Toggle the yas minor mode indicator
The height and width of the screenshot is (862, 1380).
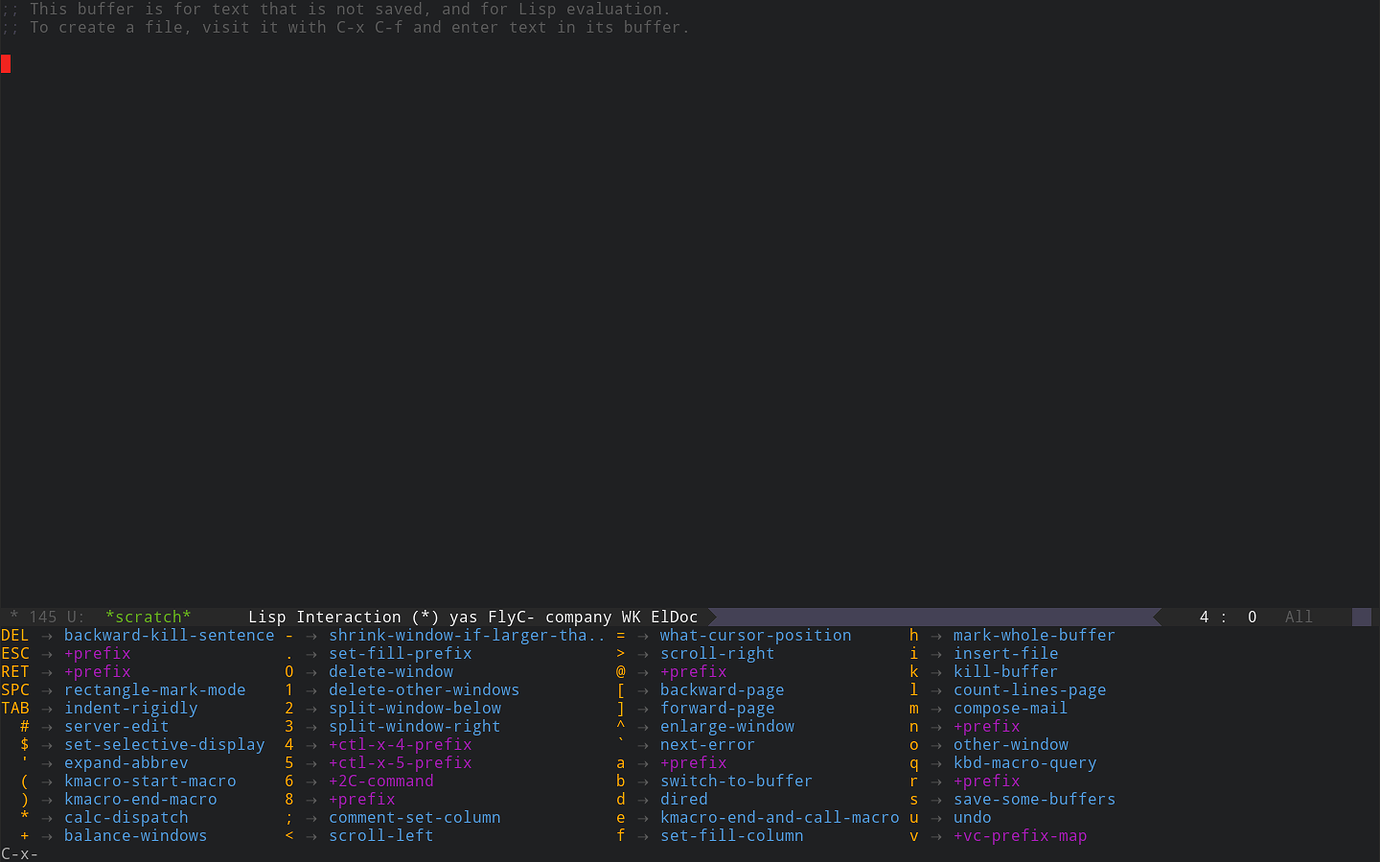tap(463, 617)
